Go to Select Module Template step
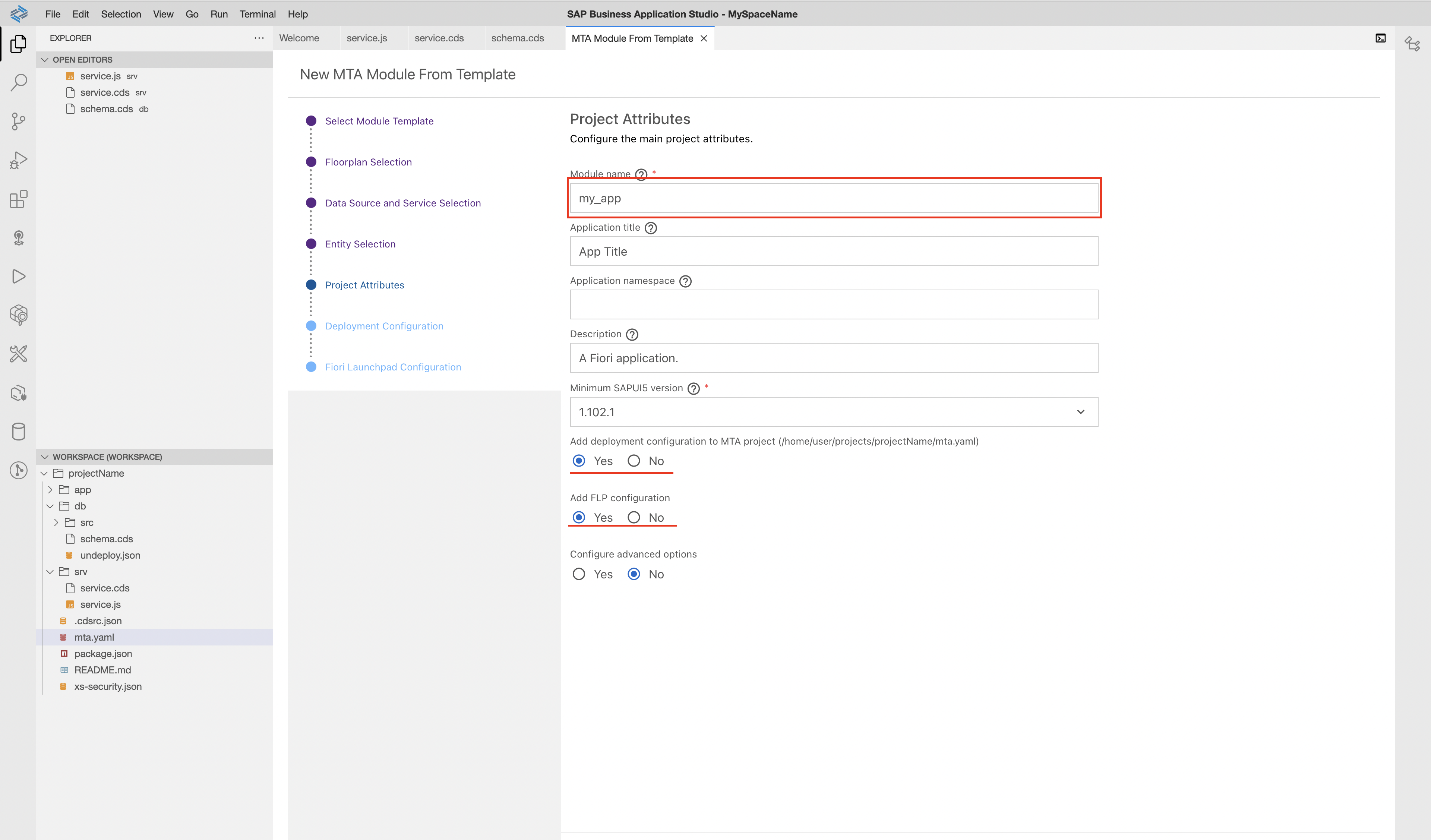Screen dimensions: 1431x840 (x=379, y=121)
